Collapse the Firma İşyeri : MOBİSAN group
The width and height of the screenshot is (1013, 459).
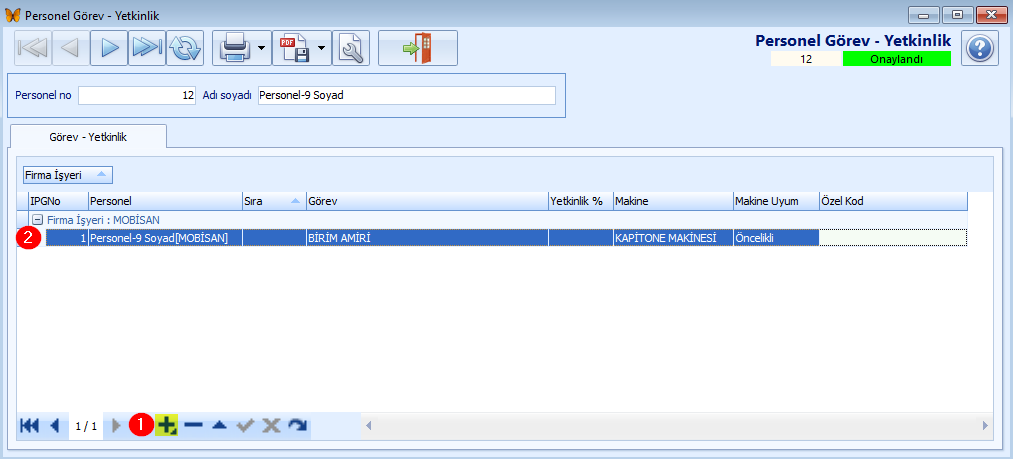click(37, 220)
